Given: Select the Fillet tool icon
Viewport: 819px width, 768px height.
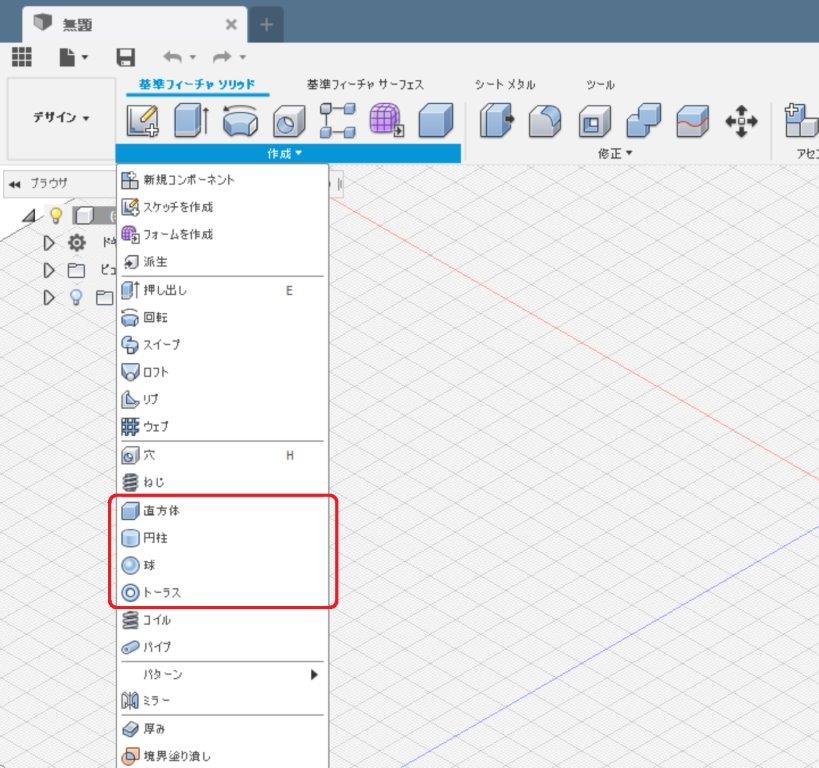Looking at the screenshot, I should (545, 121).
